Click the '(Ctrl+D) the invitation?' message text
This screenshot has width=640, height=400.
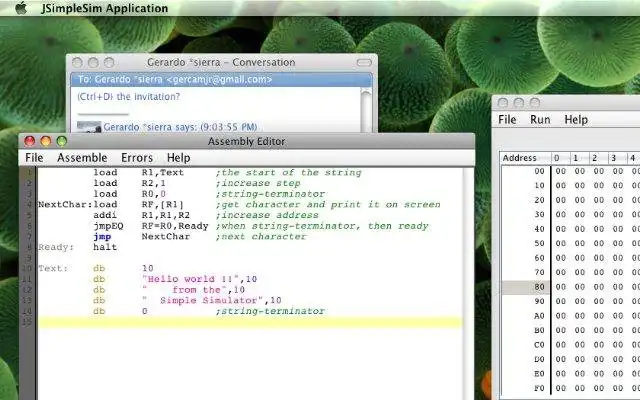coord(128,97)
